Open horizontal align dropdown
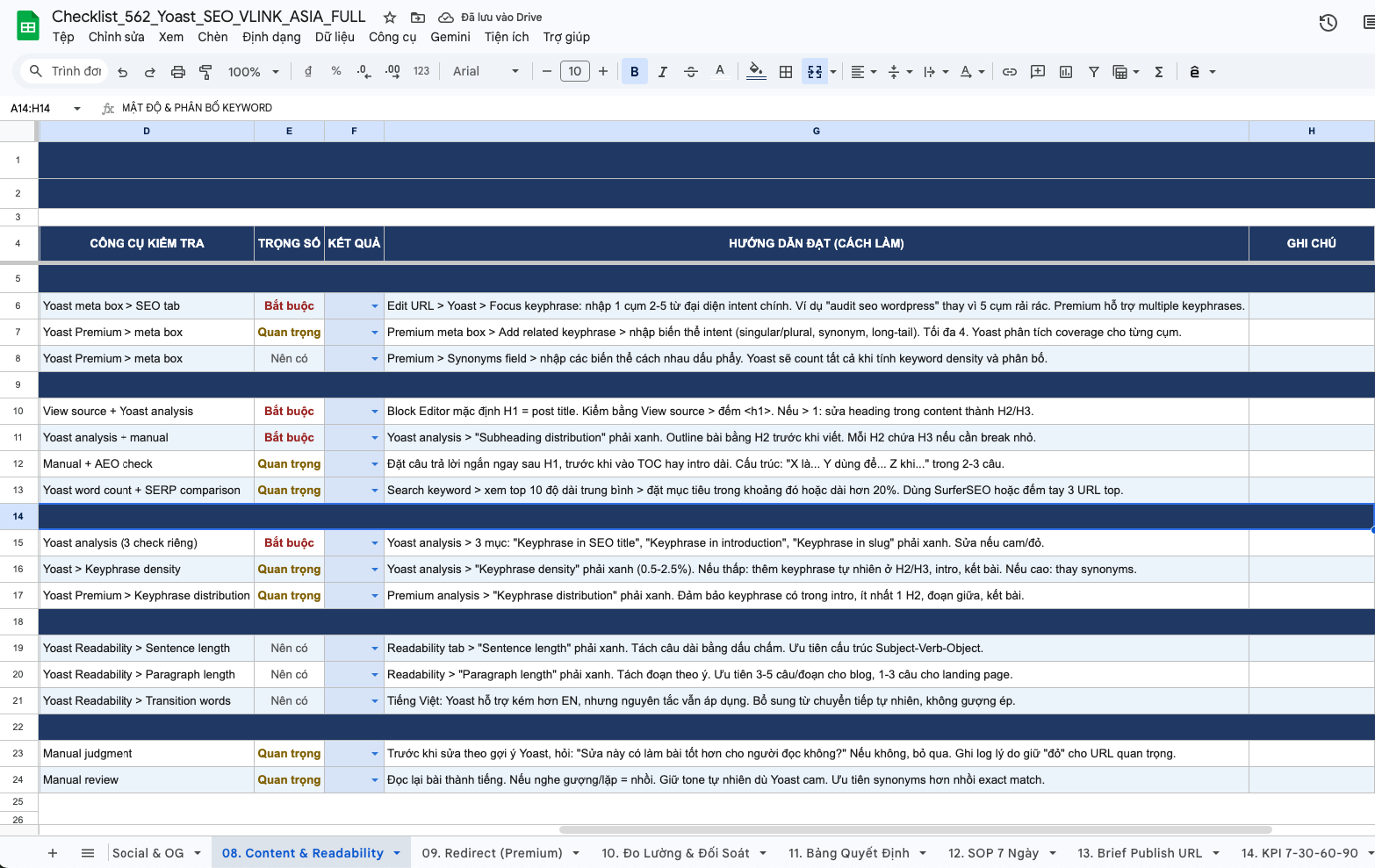Image resolution: width=1375 pixels, height=868 pixels. pyautogui.click(x=864, y=72)
